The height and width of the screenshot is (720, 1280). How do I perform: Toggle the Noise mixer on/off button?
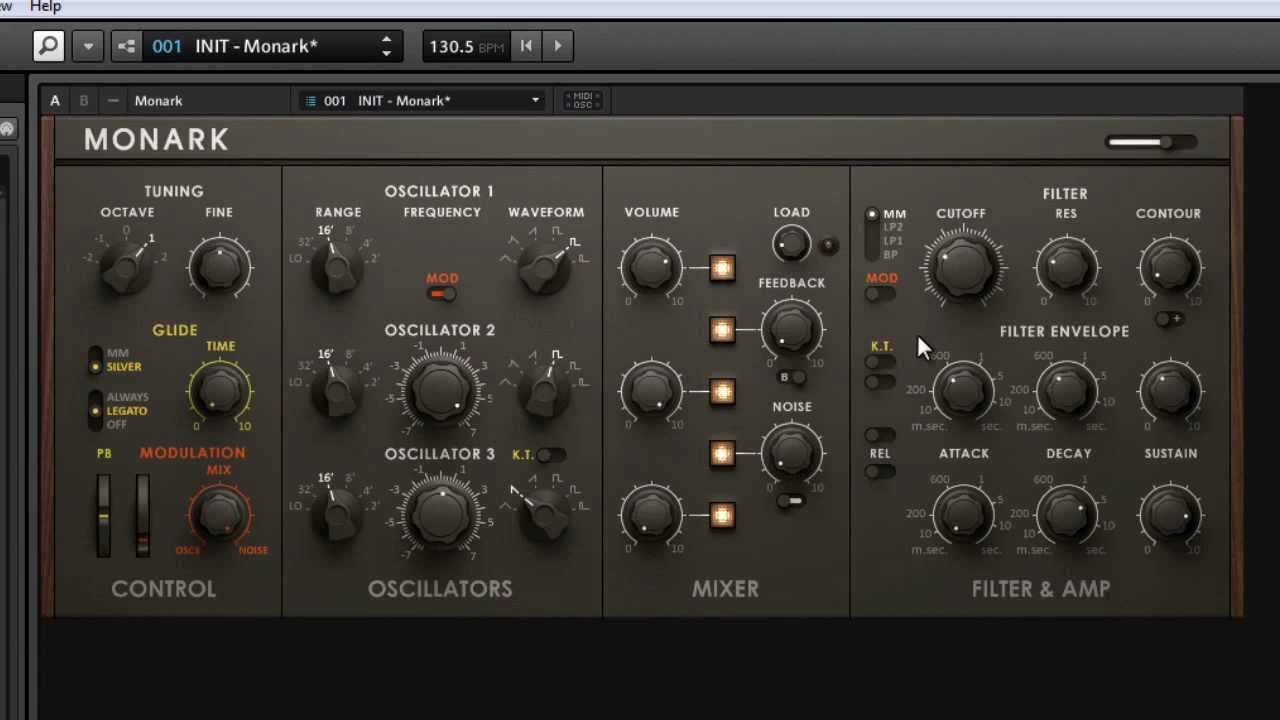(x=722, y=454)
